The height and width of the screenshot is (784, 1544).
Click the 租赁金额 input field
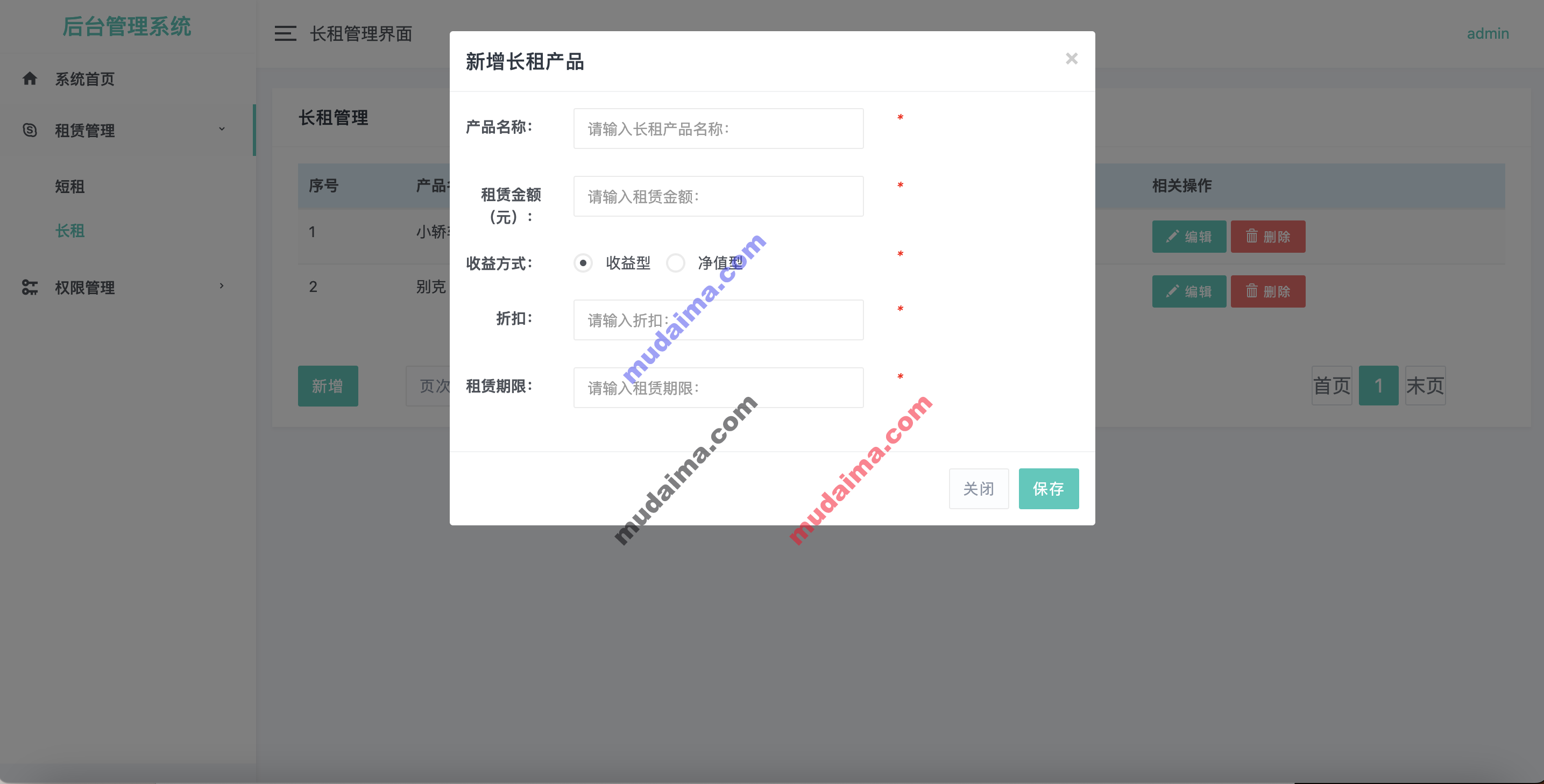coord(718,196)
